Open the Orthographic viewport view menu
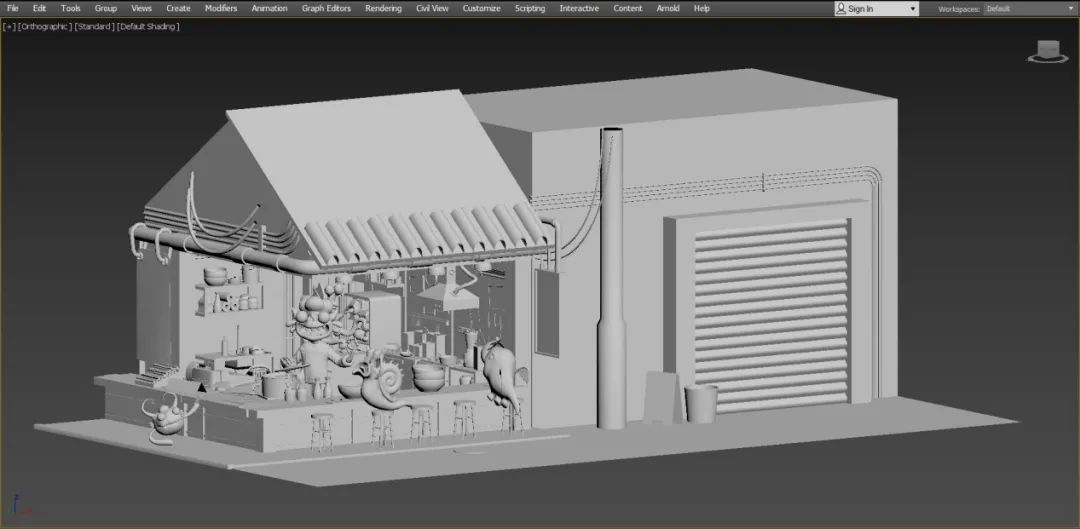 click(45, 26)
